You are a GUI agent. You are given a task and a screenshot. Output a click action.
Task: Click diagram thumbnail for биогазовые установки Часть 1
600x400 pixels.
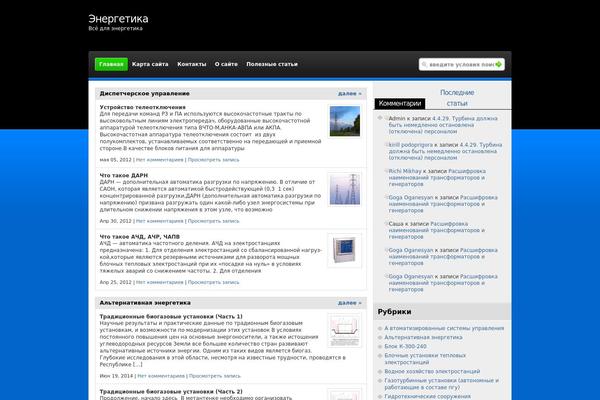click(344, 330)
